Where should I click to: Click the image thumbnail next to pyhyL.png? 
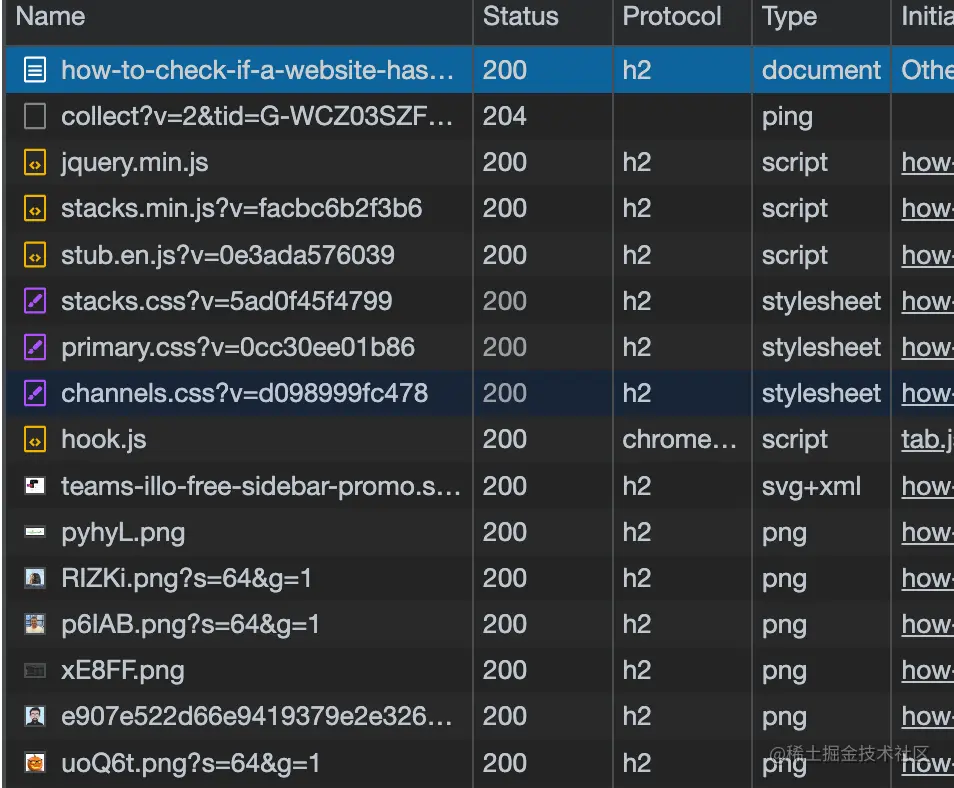[35, 532]
